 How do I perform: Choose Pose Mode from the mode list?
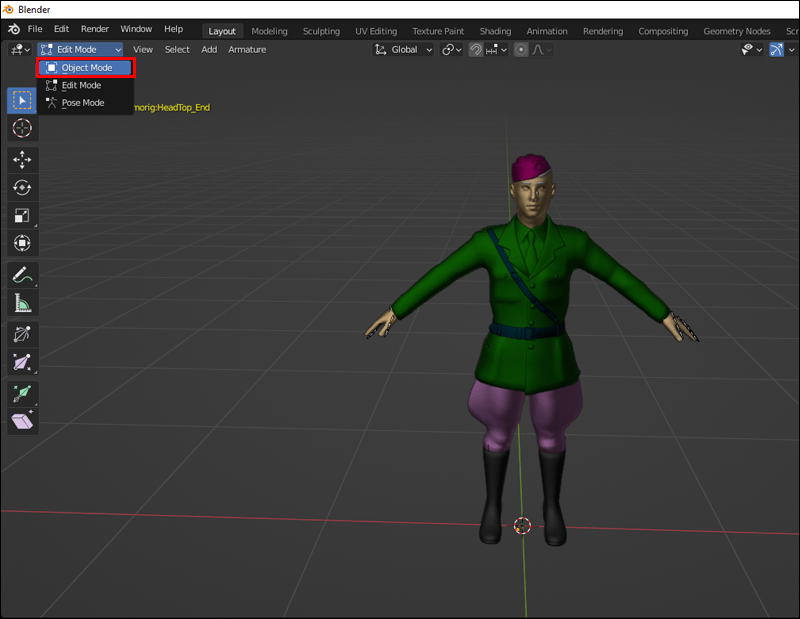click(82, 103)
